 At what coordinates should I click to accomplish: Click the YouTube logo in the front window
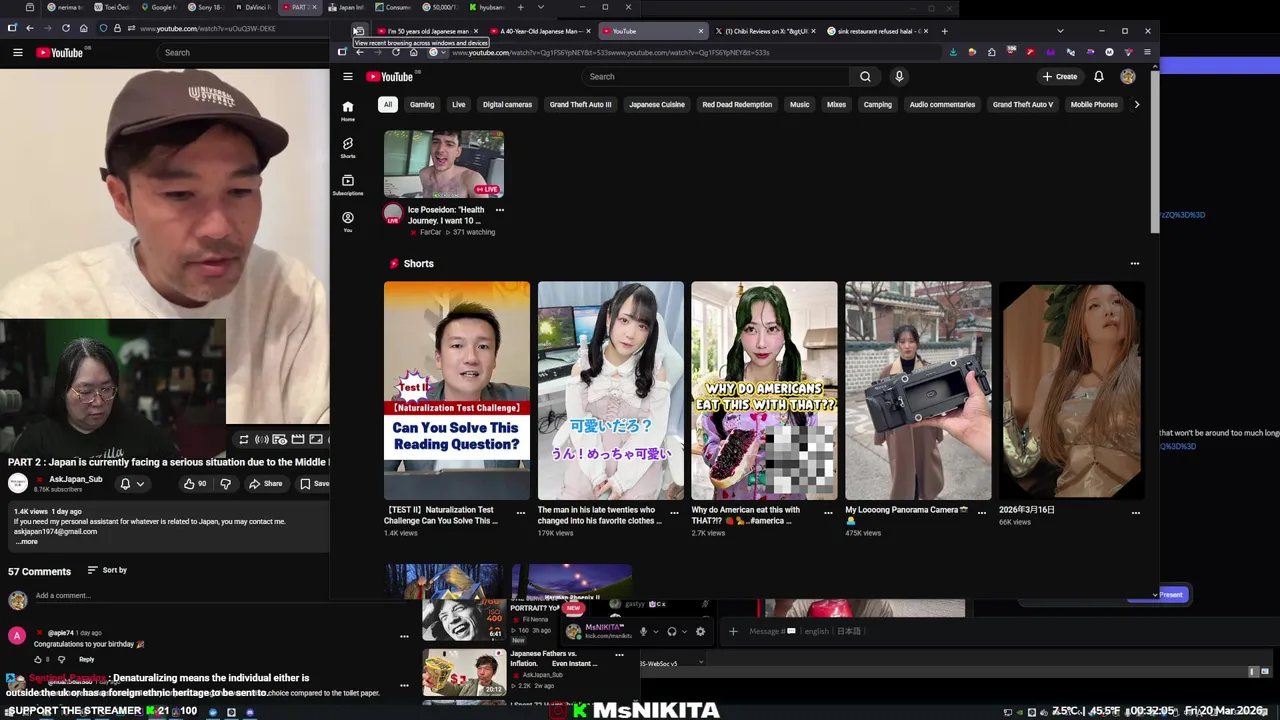[390, 77]
